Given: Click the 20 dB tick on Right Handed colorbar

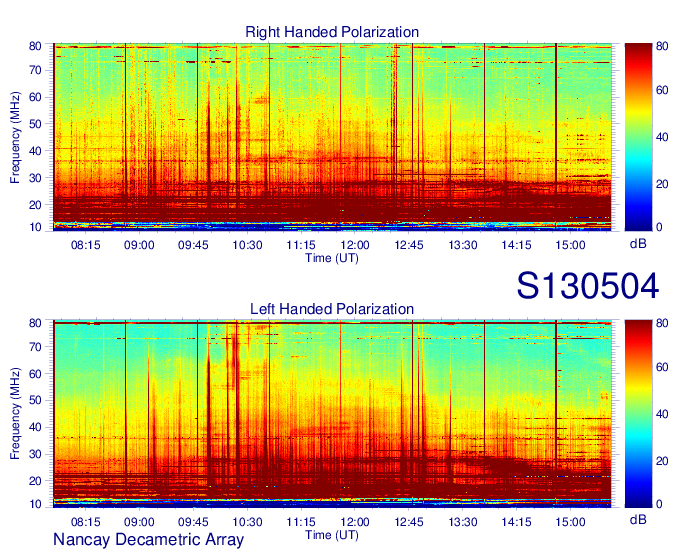Looking at the screenshot, I should point(662,184).
